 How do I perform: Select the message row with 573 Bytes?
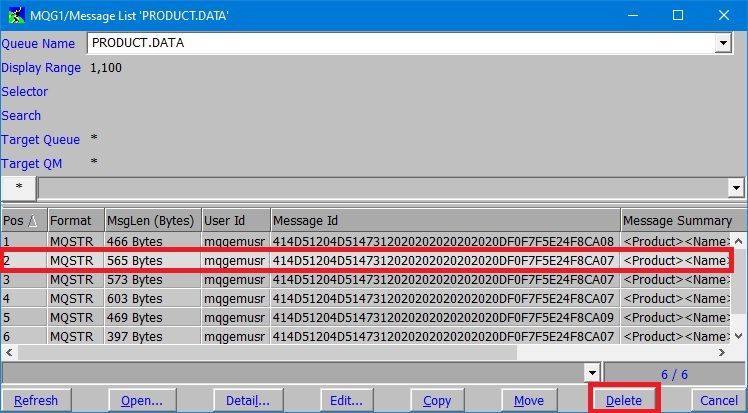(x=365, y=279)
